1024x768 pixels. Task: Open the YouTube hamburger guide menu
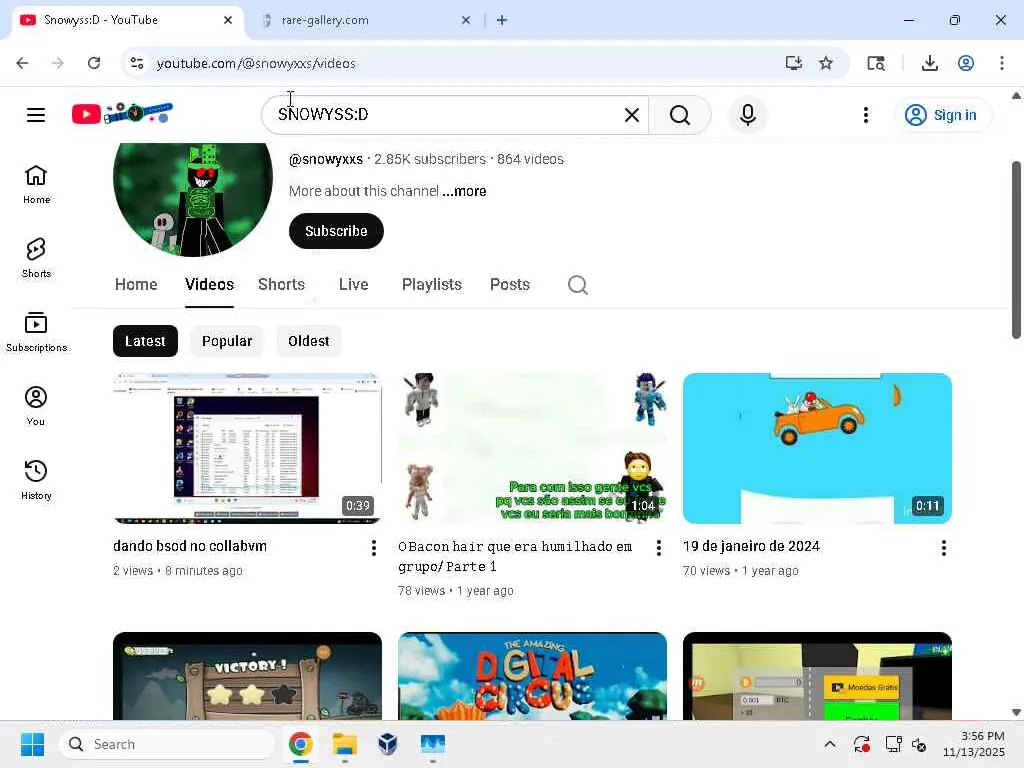click(36, 115)
